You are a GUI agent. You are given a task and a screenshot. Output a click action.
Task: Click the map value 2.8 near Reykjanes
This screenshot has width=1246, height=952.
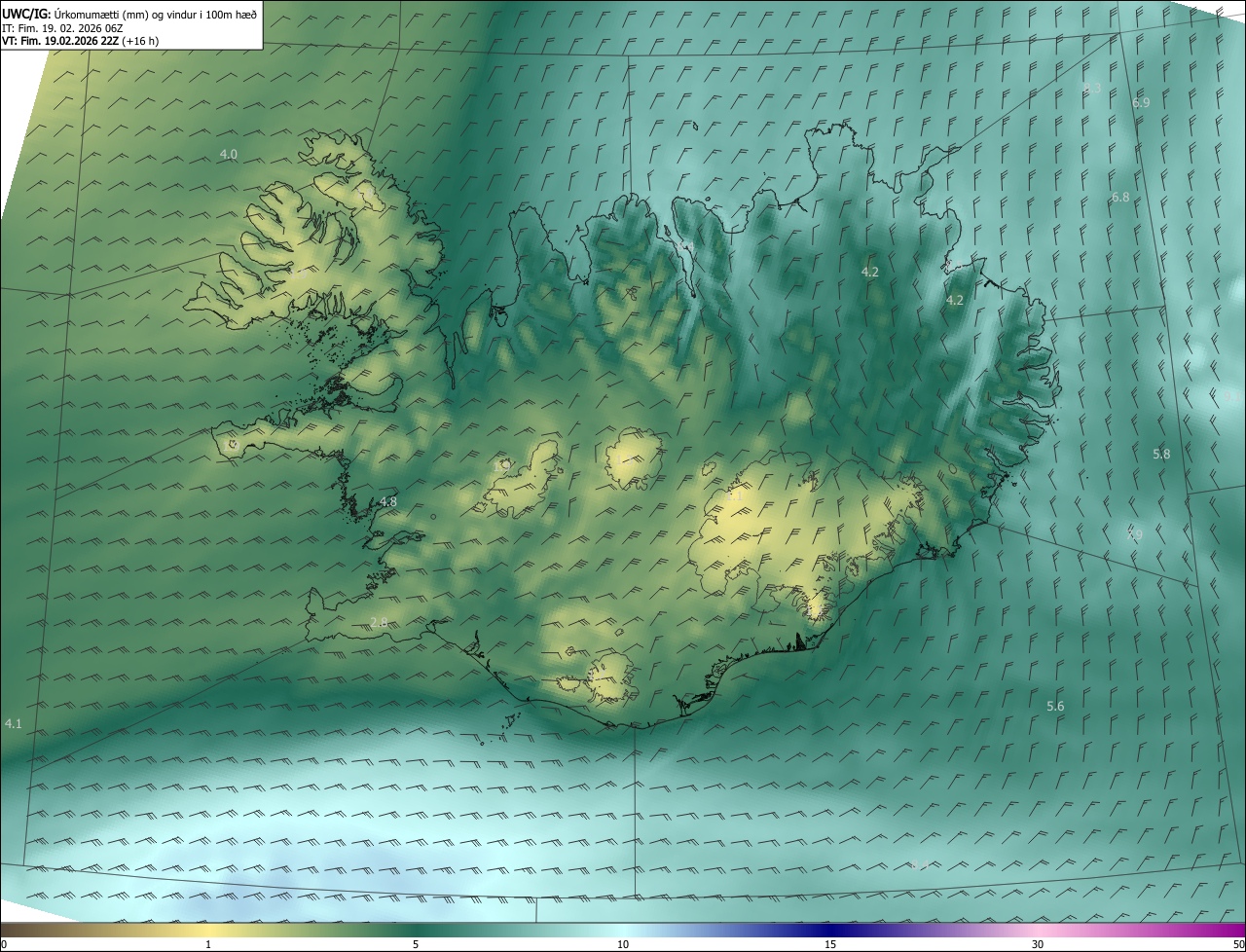click(379, 622)
